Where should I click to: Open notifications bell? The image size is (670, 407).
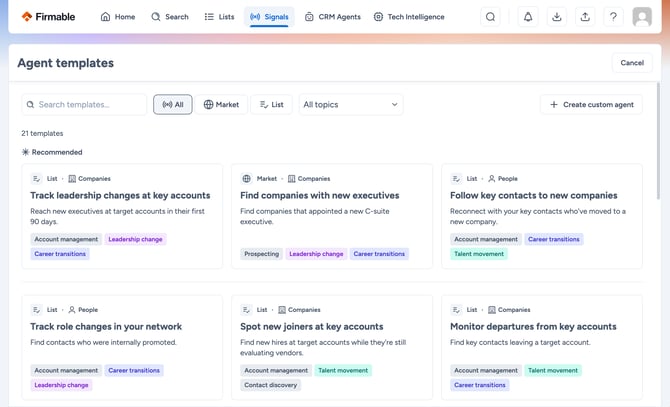(x=528, y=17)
